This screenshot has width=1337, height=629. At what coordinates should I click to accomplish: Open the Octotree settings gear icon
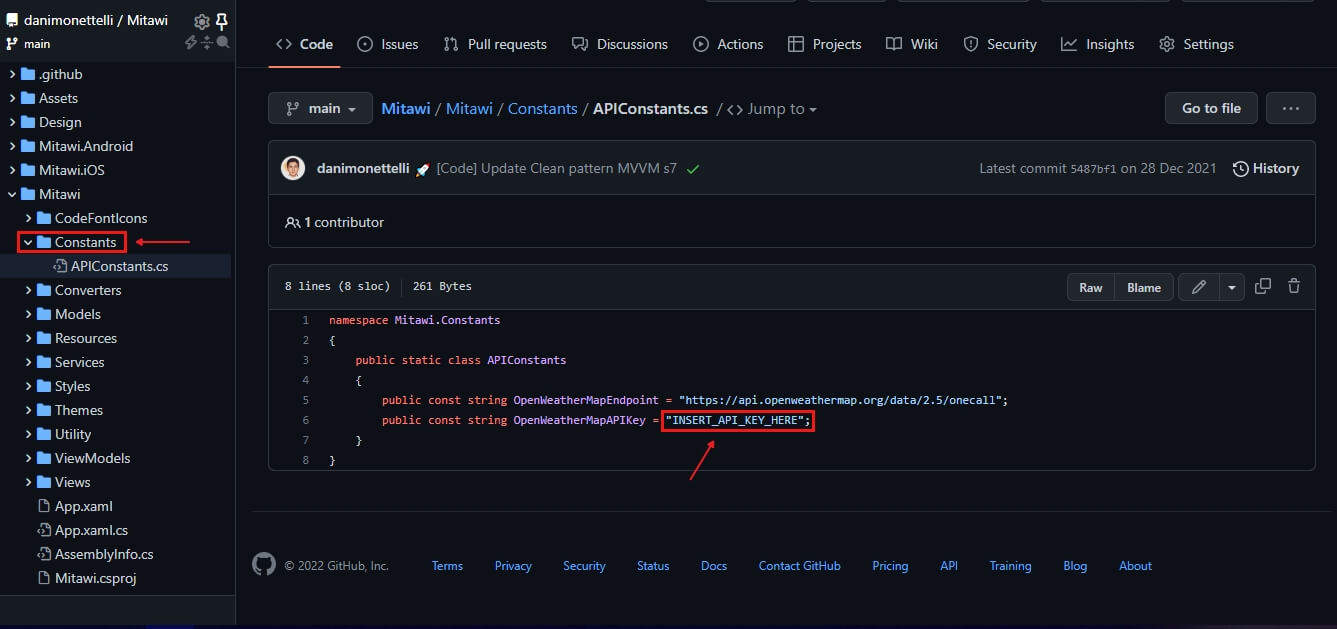pyautogui.click(x=202, y=21)
